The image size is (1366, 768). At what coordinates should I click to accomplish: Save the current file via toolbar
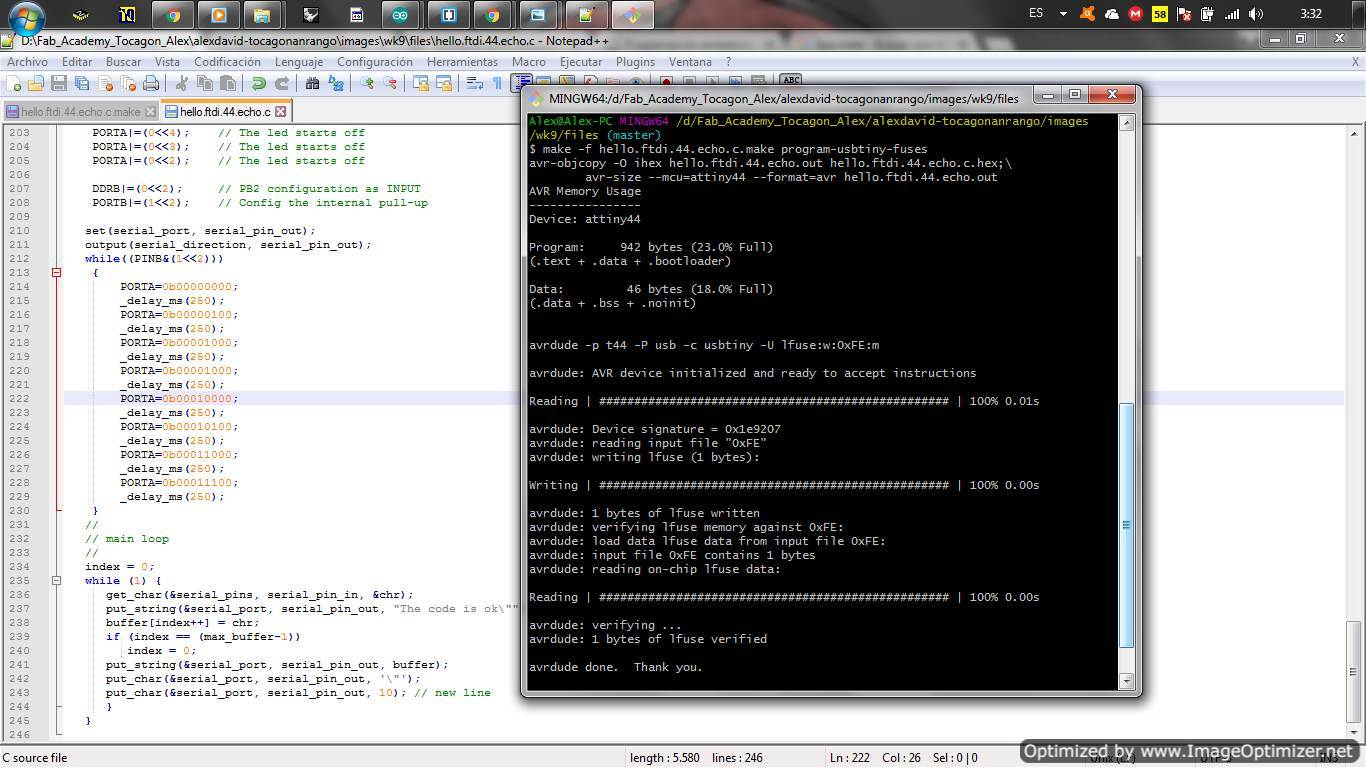pos(58,84)
